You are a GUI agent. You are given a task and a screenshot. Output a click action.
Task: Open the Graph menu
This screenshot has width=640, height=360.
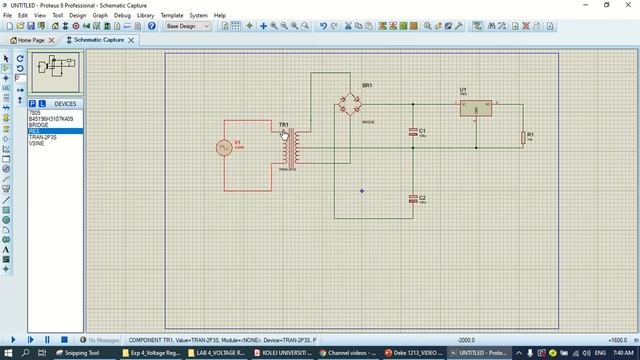100,16
